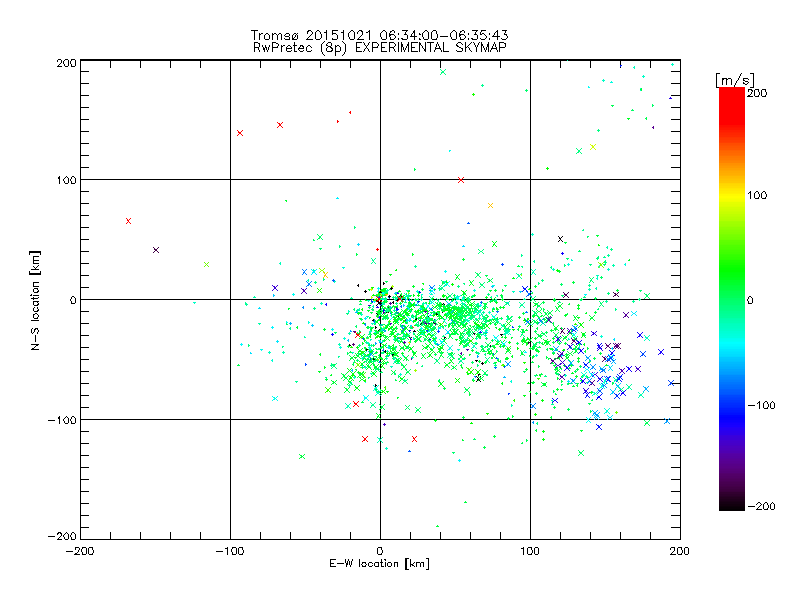Screen dimensions: 800x600
Task: Click the yellow cross near 140 km E-W, 125 km N-S
Action: pos(593,147)
